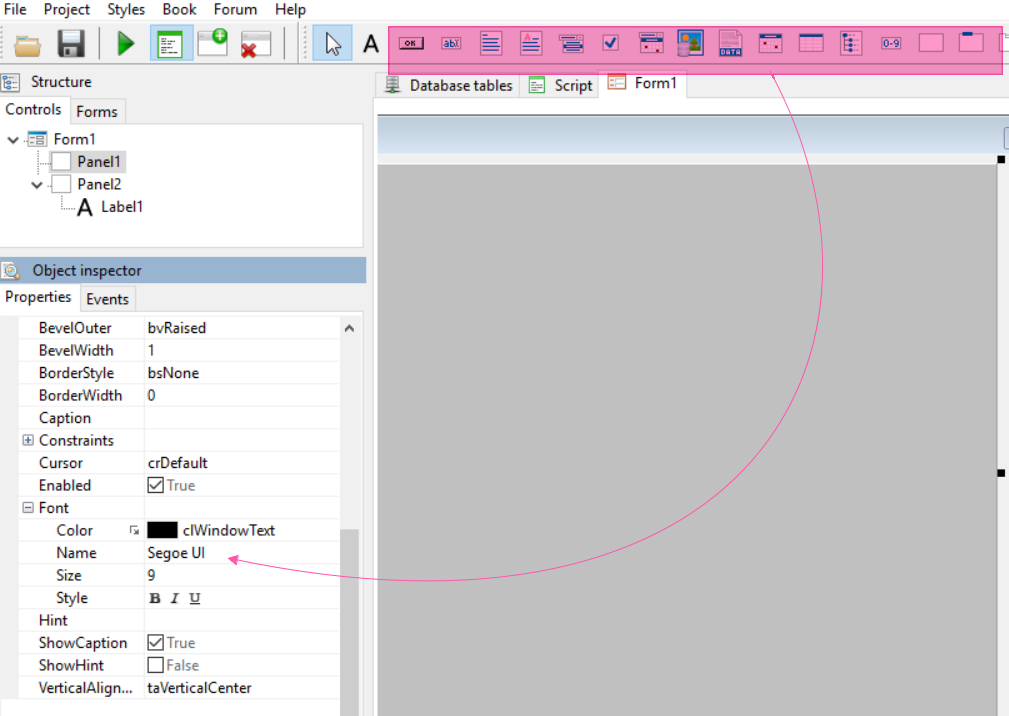Click the empty Caption value field
Screen dimensions: 1009x716
point(242,418)
